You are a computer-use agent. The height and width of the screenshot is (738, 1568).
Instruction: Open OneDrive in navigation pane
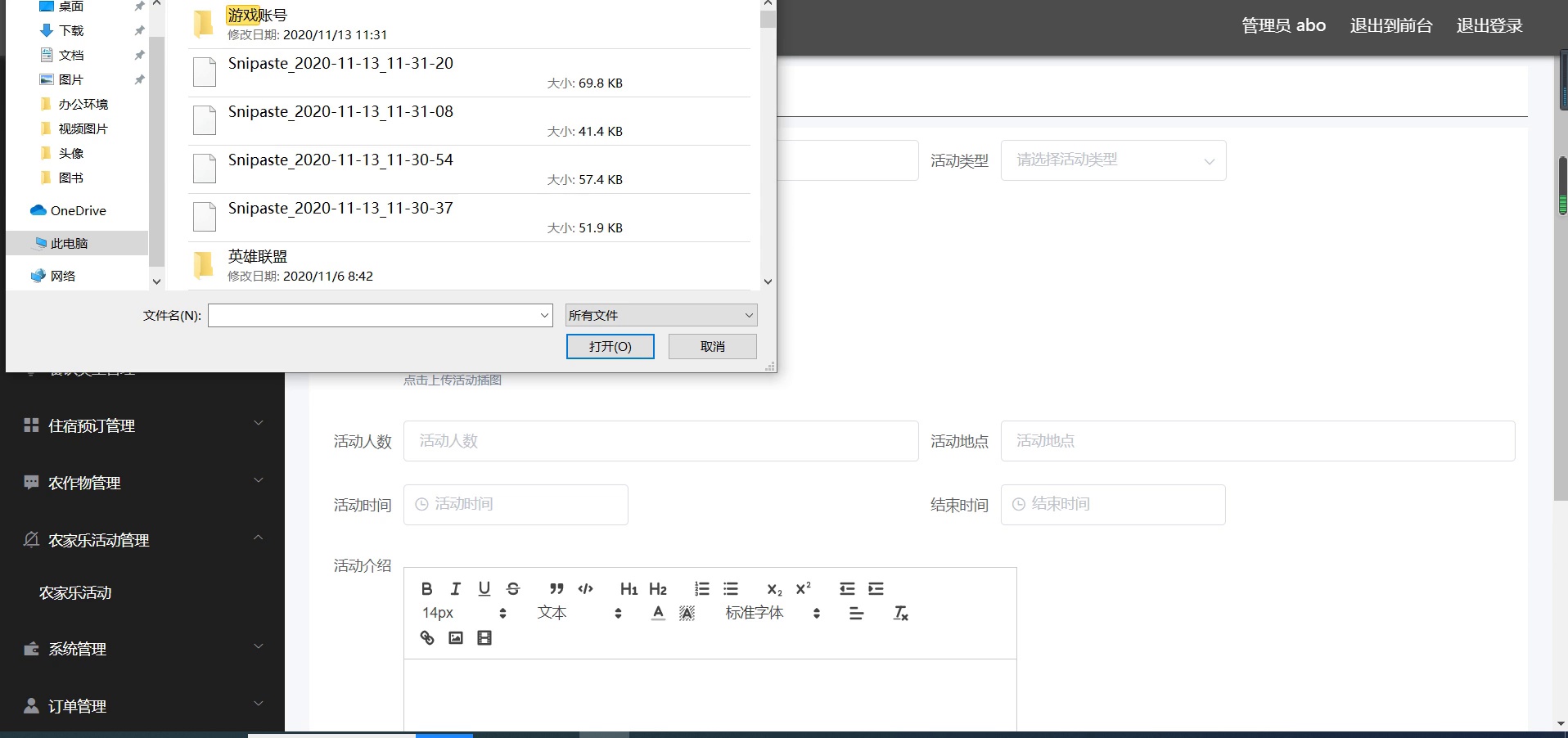(x=69, y=210)
